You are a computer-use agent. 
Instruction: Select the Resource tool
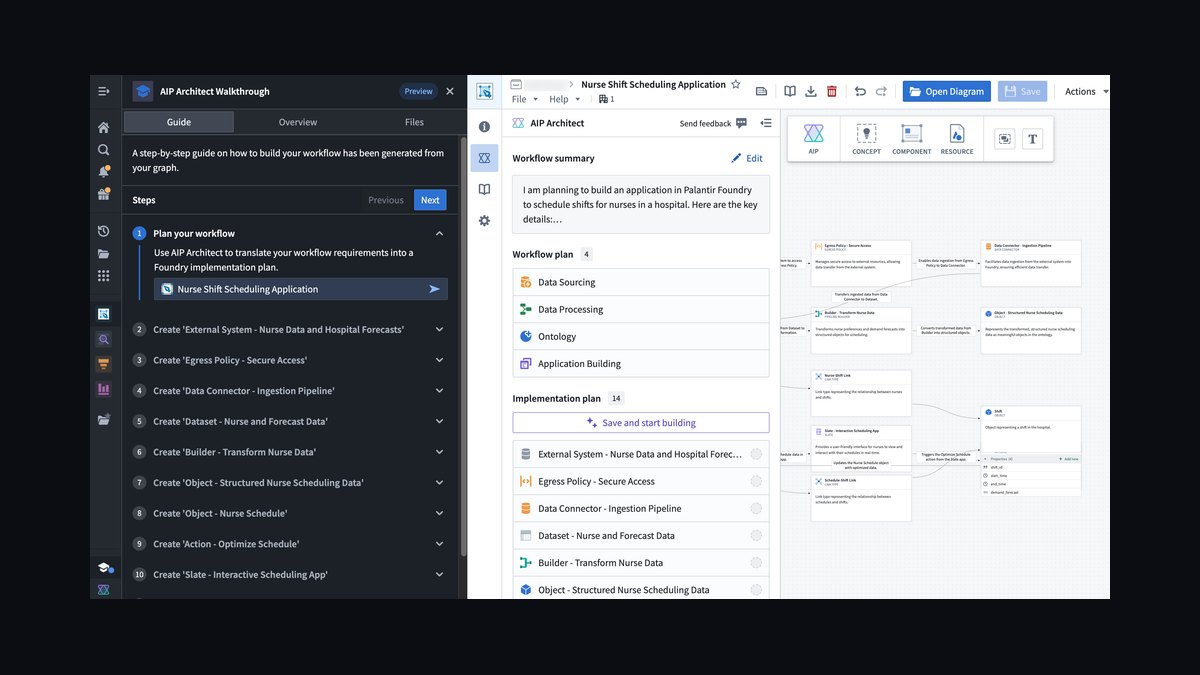click(957, 138)
